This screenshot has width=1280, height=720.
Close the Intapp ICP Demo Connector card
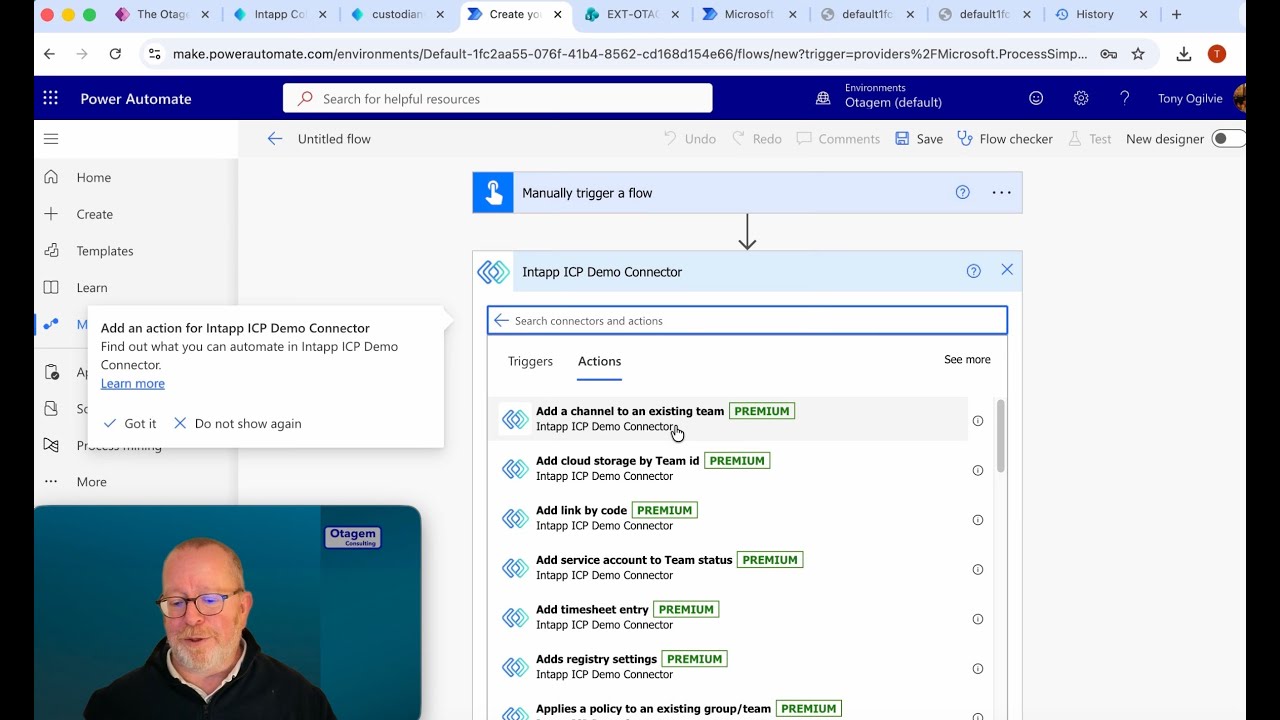click(1007, 270)
